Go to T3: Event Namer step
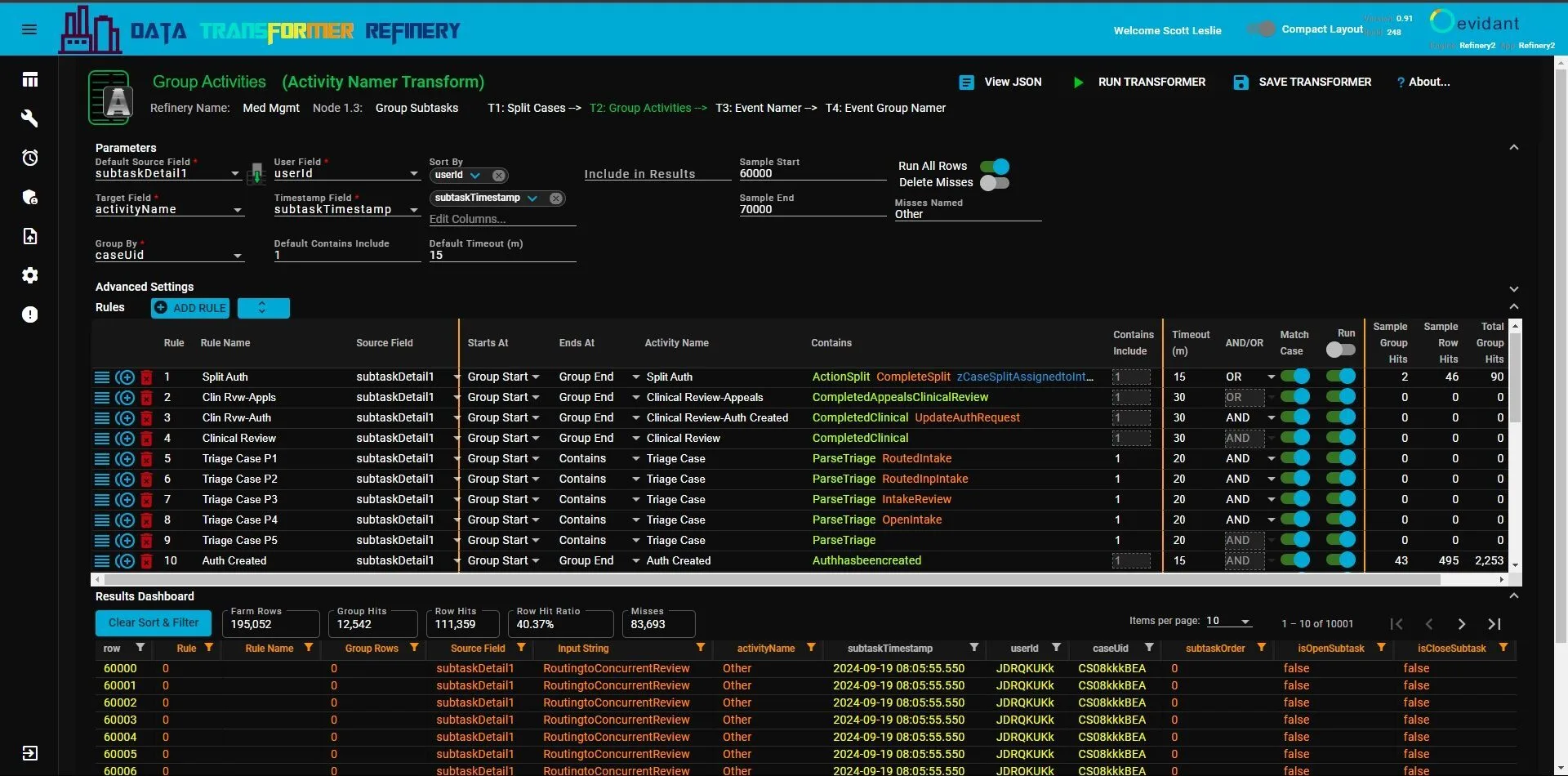 759,108
